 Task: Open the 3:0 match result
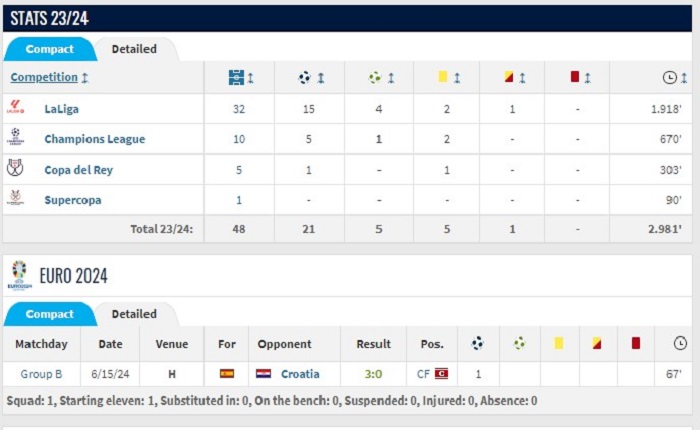click(x=373, y=374)
